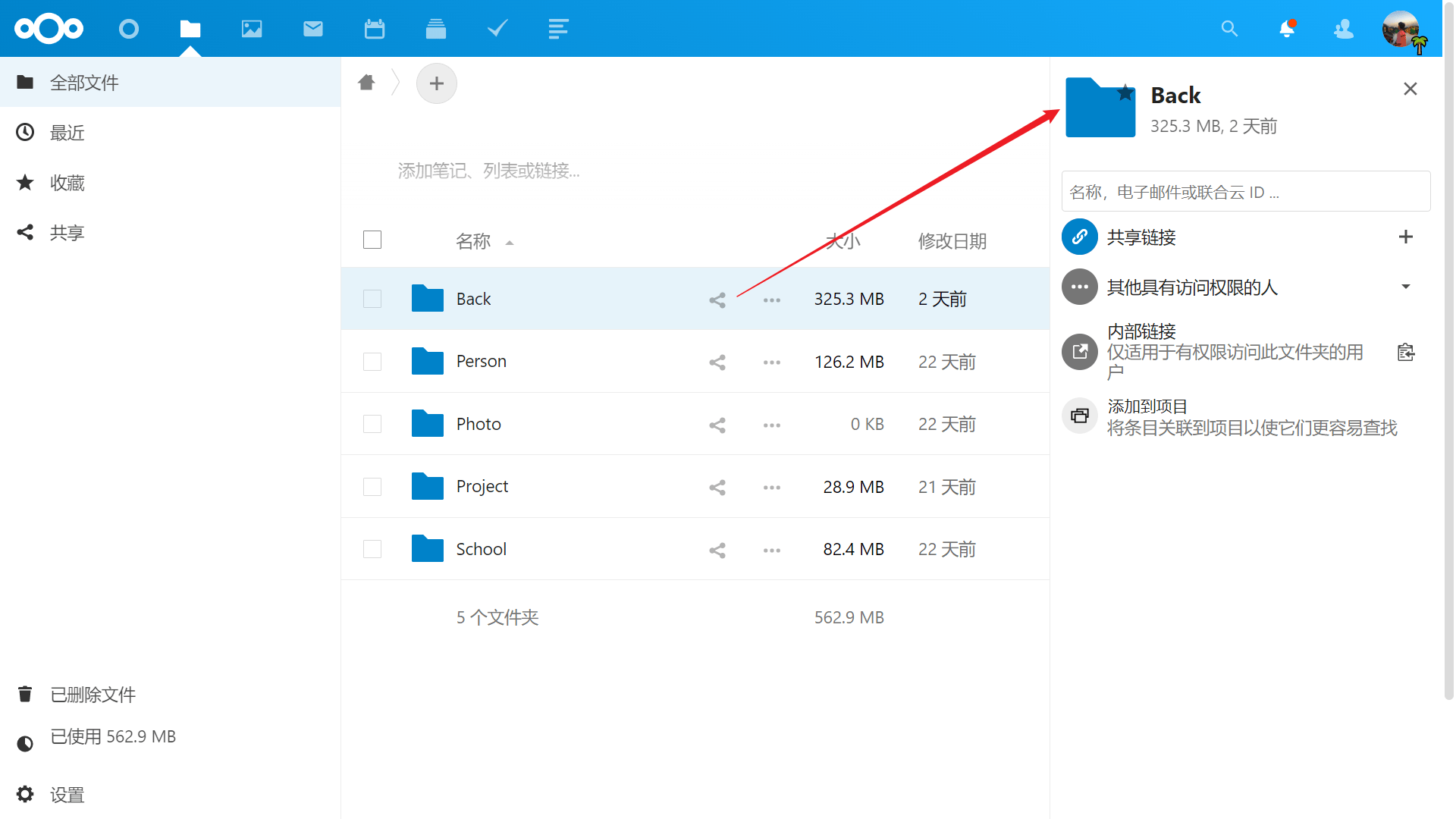The width and height of the screenshot is (1456, 819).
Task: Open the Calendar app icon
Action: pyautogui.click(x=375, y=29)
